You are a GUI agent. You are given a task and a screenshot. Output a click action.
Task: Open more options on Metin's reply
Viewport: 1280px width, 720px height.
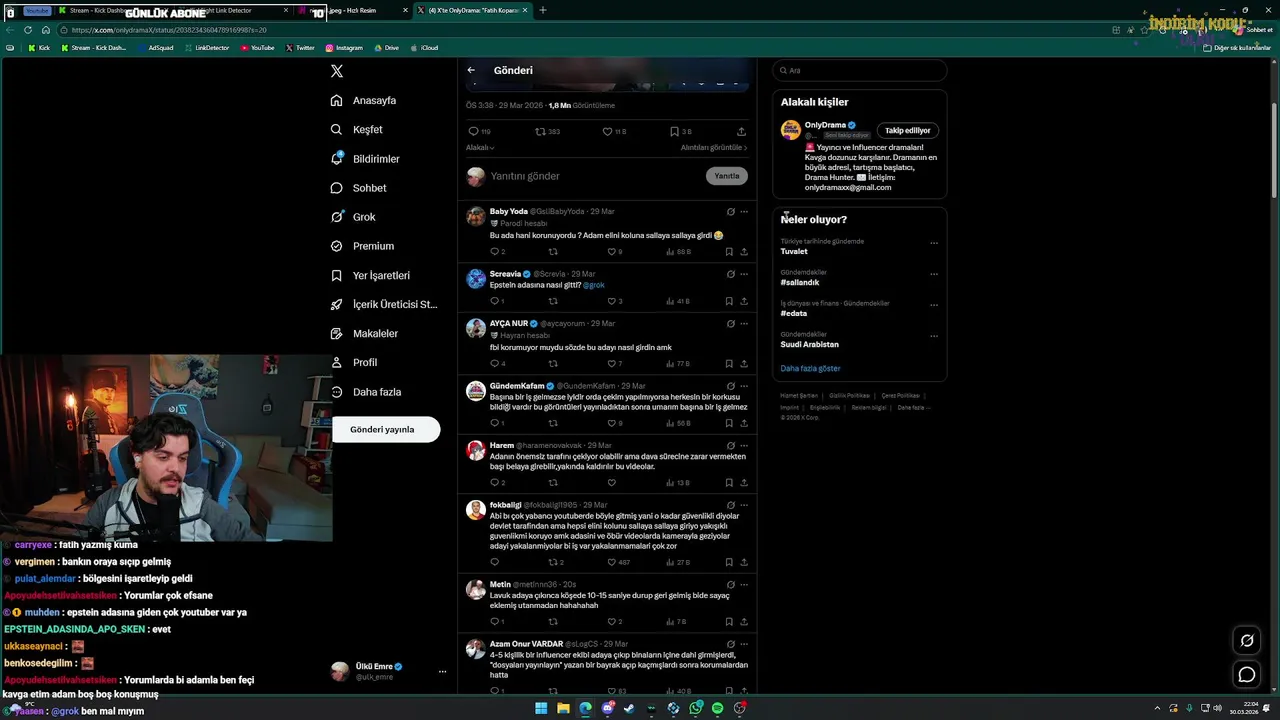744,584
